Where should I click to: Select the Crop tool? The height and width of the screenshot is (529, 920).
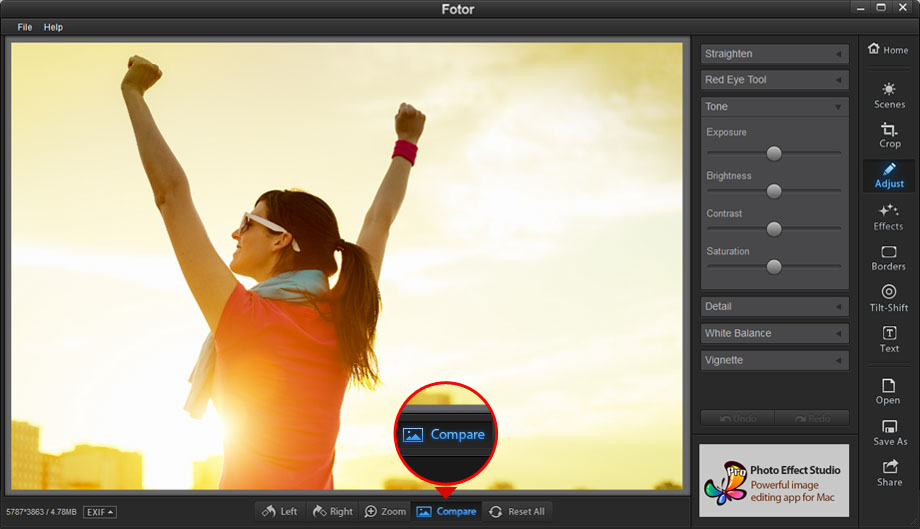point(889,135)
